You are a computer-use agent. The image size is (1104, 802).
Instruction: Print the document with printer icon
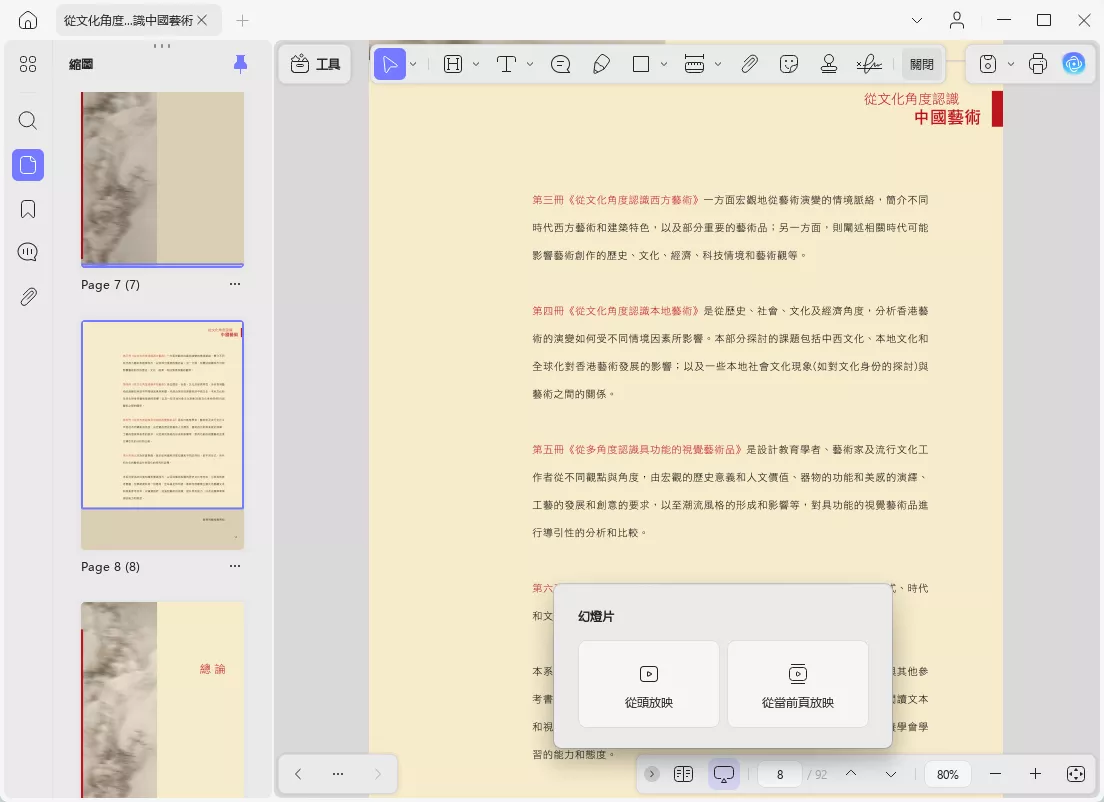tap(1038, 65)
